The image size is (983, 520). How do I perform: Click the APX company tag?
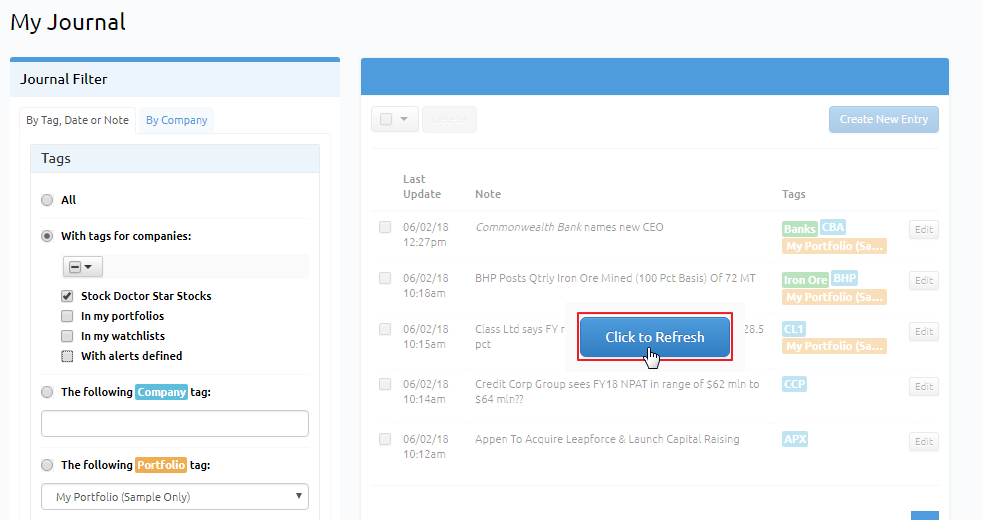tap(795, 439)
